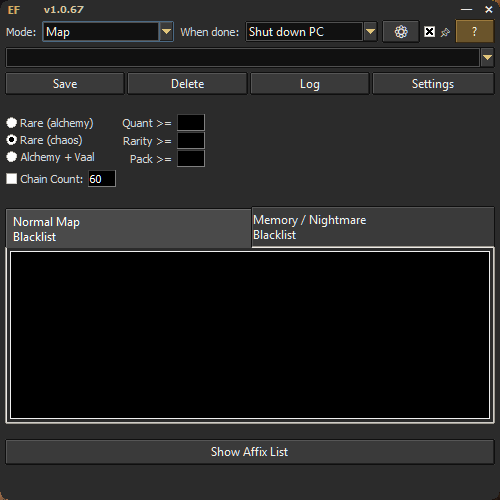Switch to Normal Map Blacklist tab

click(128, 229)
